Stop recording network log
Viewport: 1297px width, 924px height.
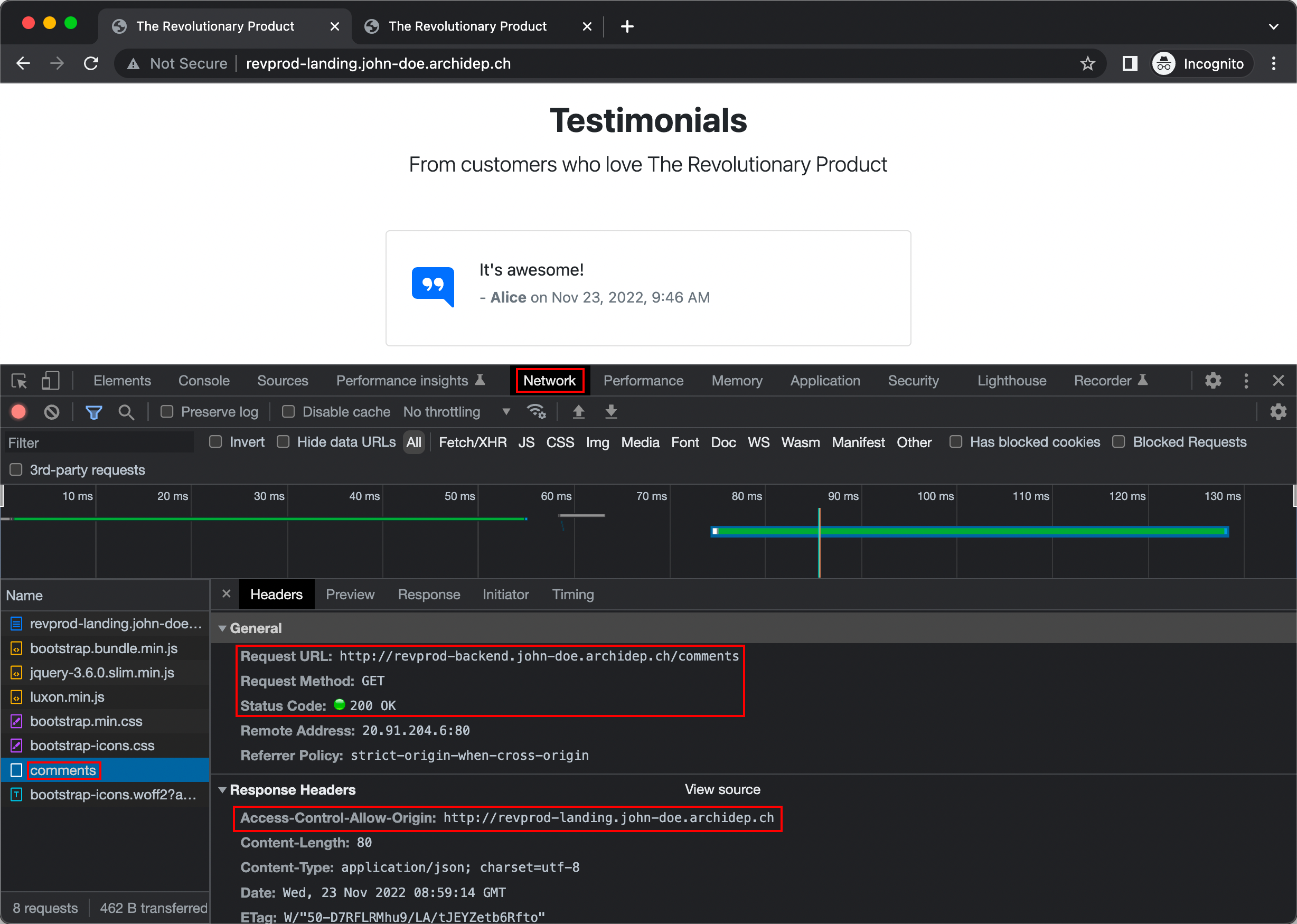point(19,411)
